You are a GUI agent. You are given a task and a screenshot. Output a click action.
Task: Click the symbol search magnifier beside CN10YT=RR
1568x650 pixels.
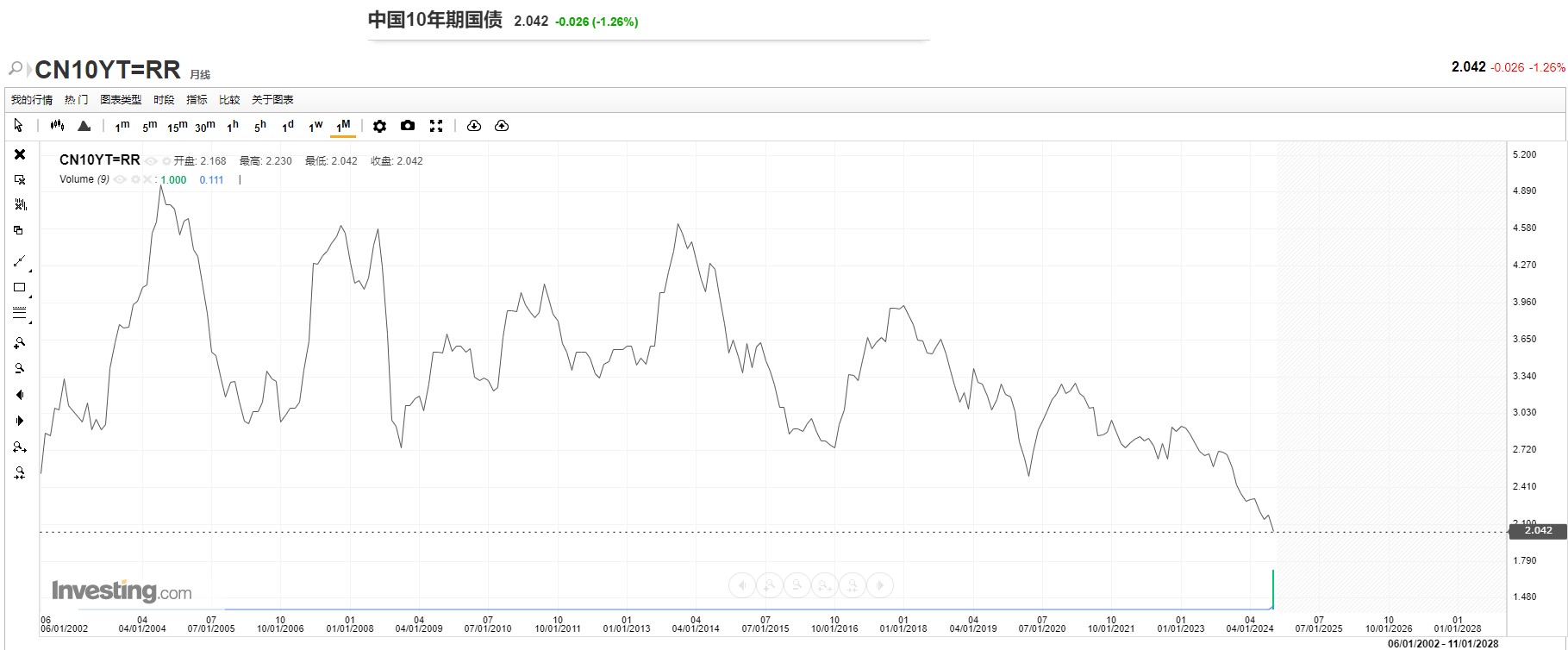pos(16,68)
